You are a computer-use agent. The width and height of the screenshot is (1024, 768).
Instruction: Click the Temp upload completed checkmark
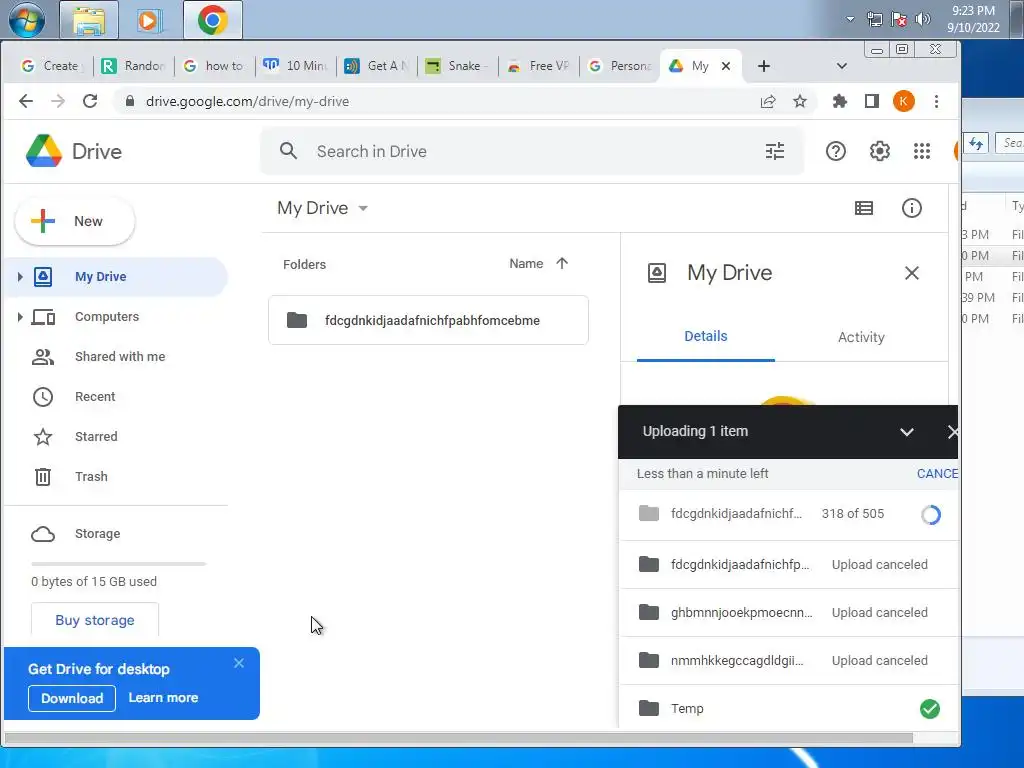[930, 709]
